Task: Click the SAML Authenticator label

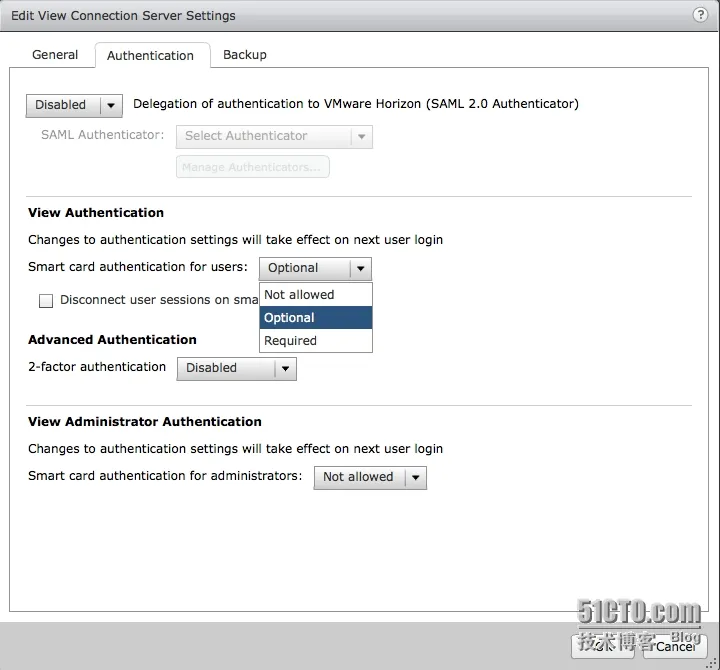Action: (x=102, y=135)
